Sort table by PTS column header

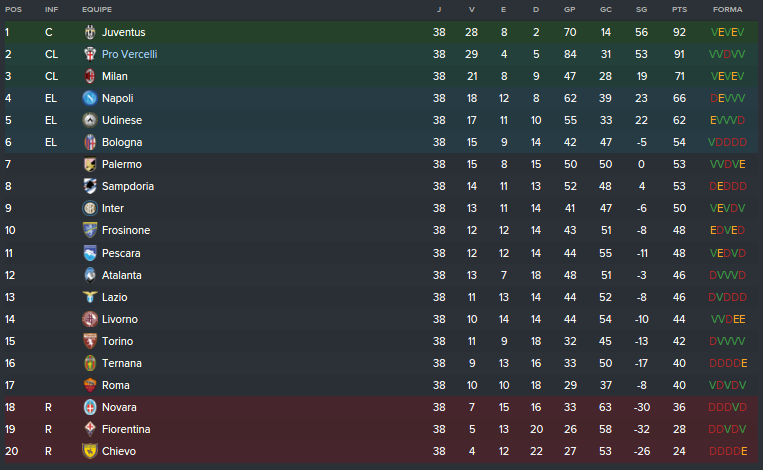(680, 9)
